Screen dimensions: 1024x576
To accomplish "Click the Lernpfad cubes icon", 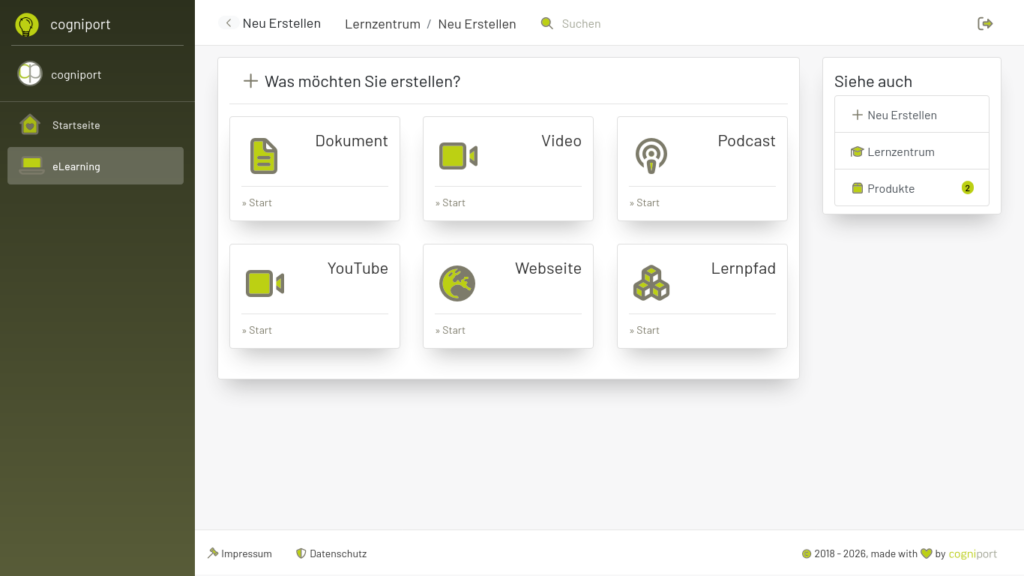I will point(651,284).
